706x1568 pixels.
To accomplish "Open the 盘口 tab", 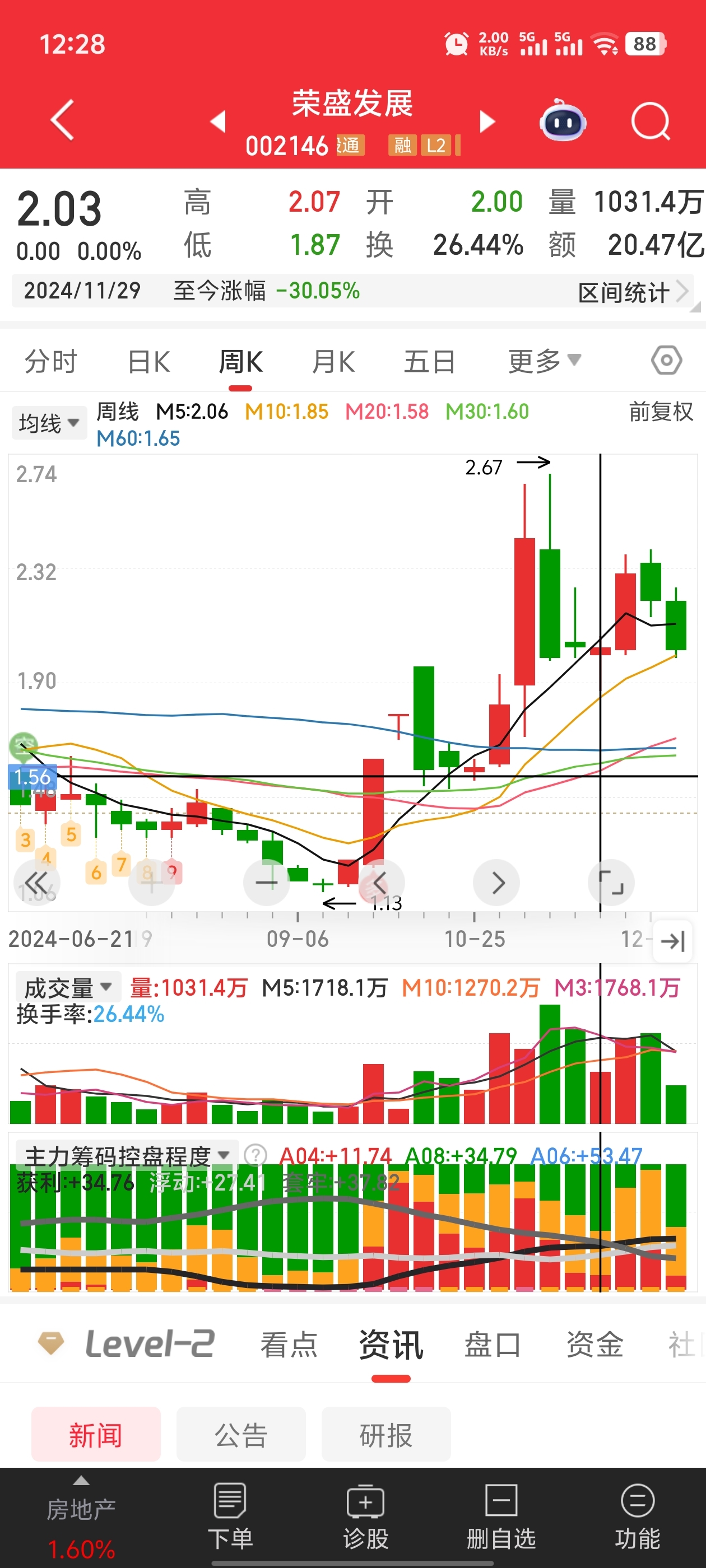I will (x=492, y=1345).
